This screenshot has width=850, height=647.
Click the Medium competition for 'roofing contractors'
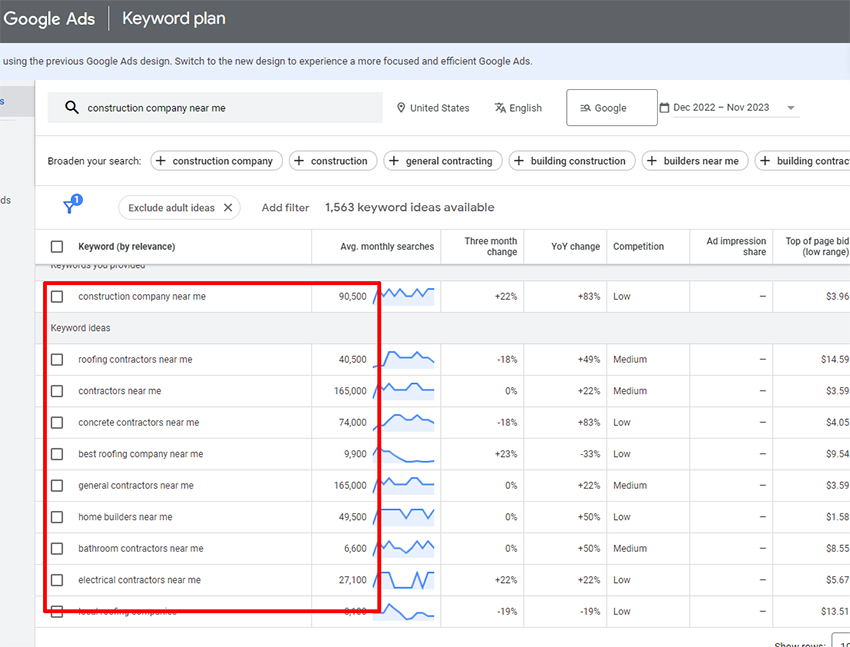click(x=630, y=359)
